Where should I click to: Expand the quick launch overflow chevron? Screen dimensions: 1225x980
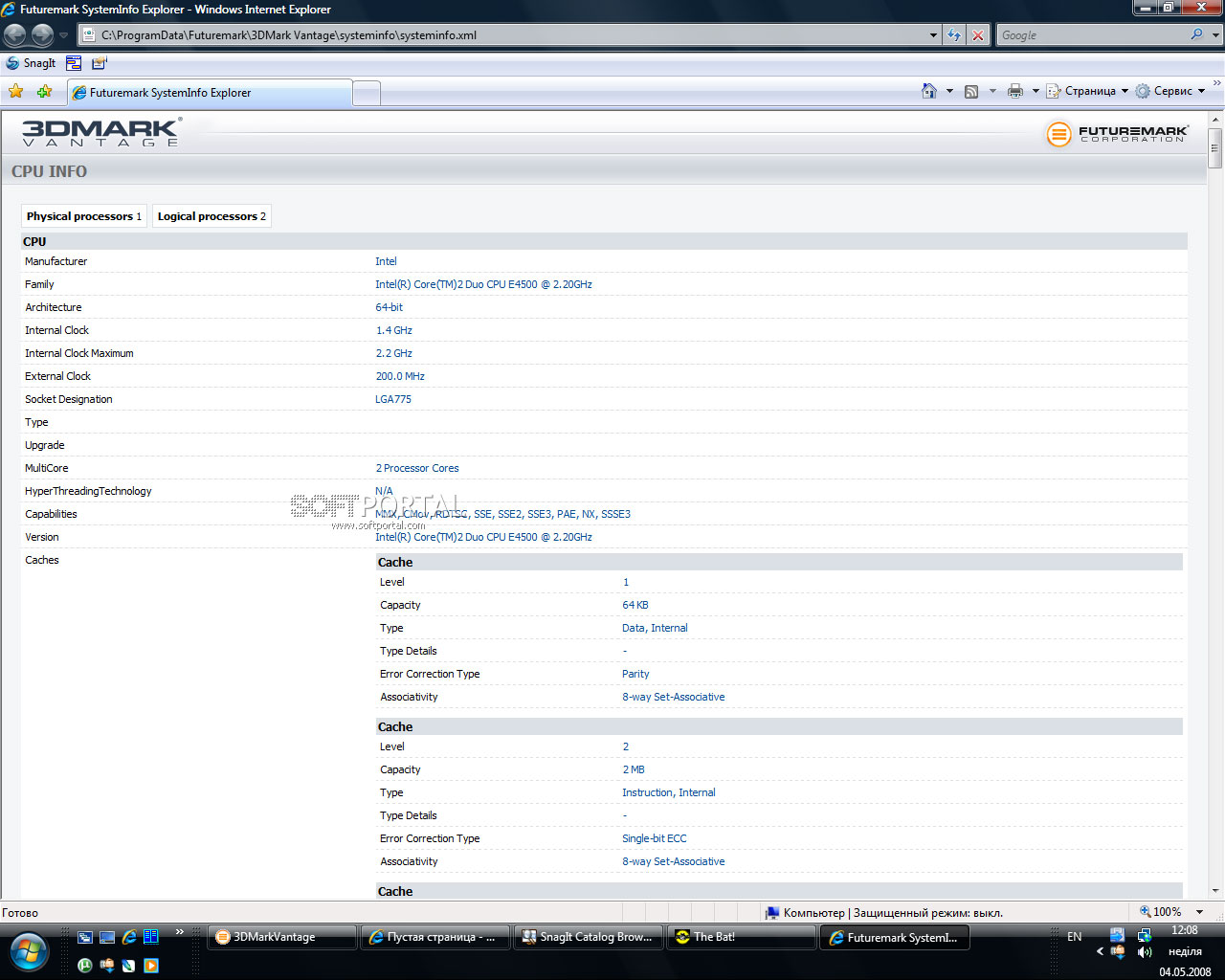[179, 931]
